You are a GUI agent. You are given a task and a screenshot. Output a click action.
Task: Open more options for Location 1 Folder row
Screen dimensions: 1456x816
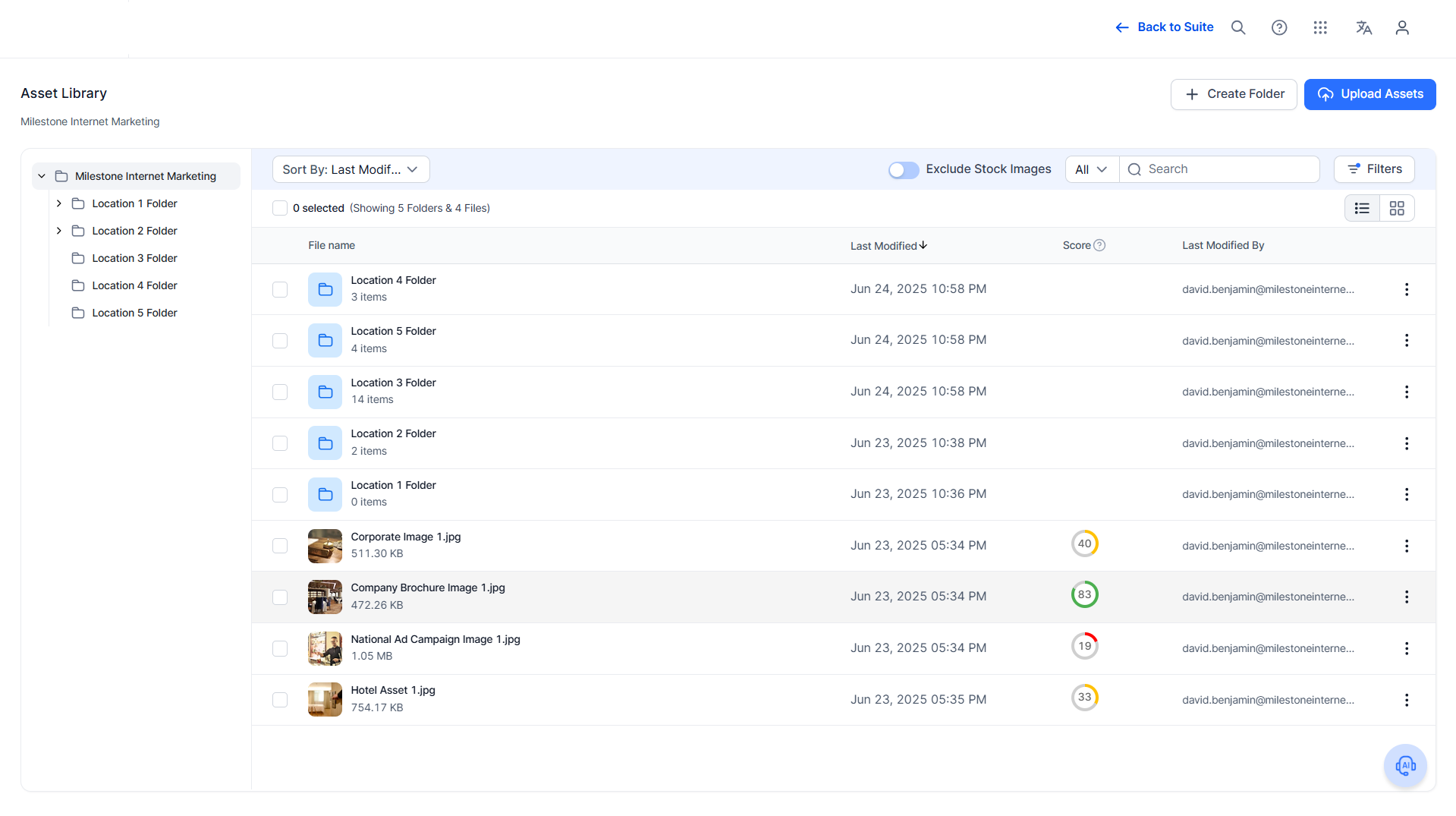(x=1407, y=494)
